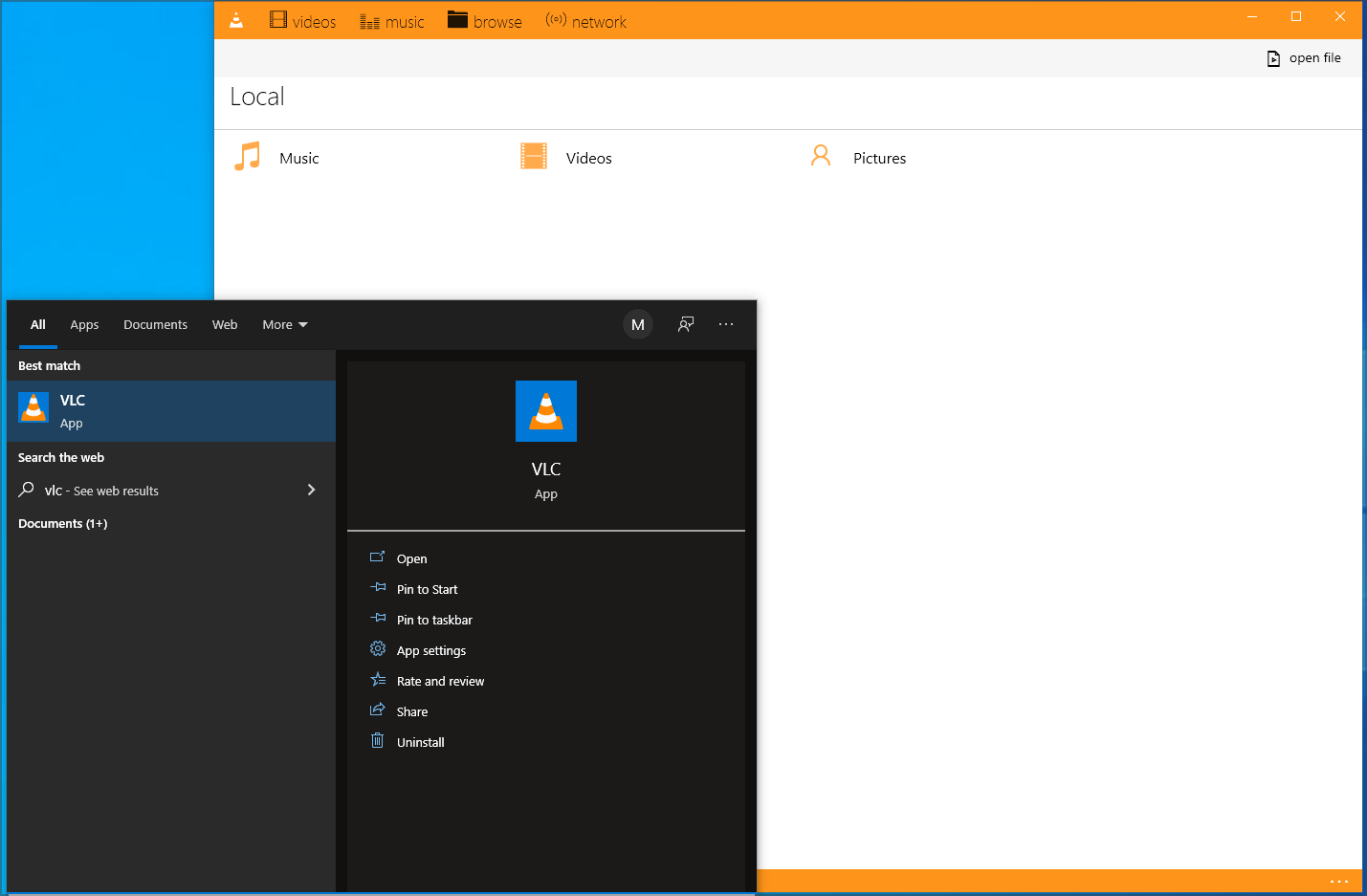Open the network tab in VLC
The width and height of the screenshot is (1367, 896).
pyautogui.click(x=585, y=21)
